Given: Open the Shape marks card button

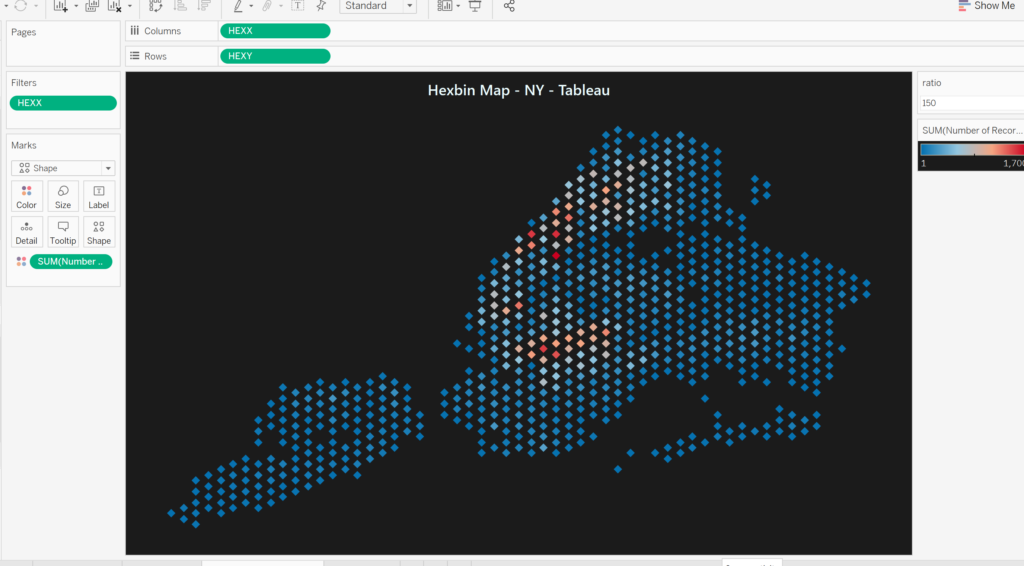Looking at the screenshot, I should [99, 232].
